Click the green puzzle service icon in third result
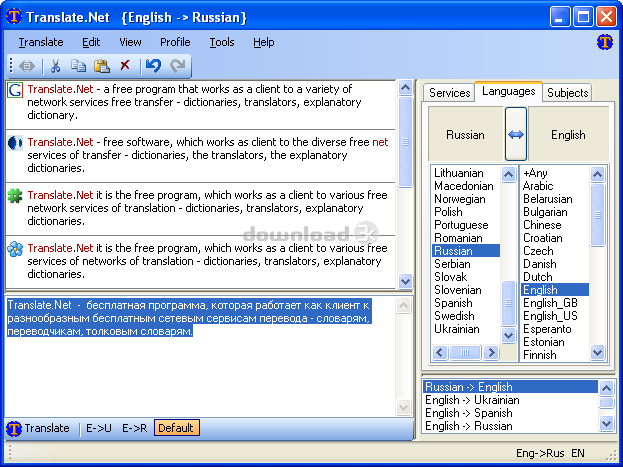Viewport: 623px width, 467px height. 15,196
